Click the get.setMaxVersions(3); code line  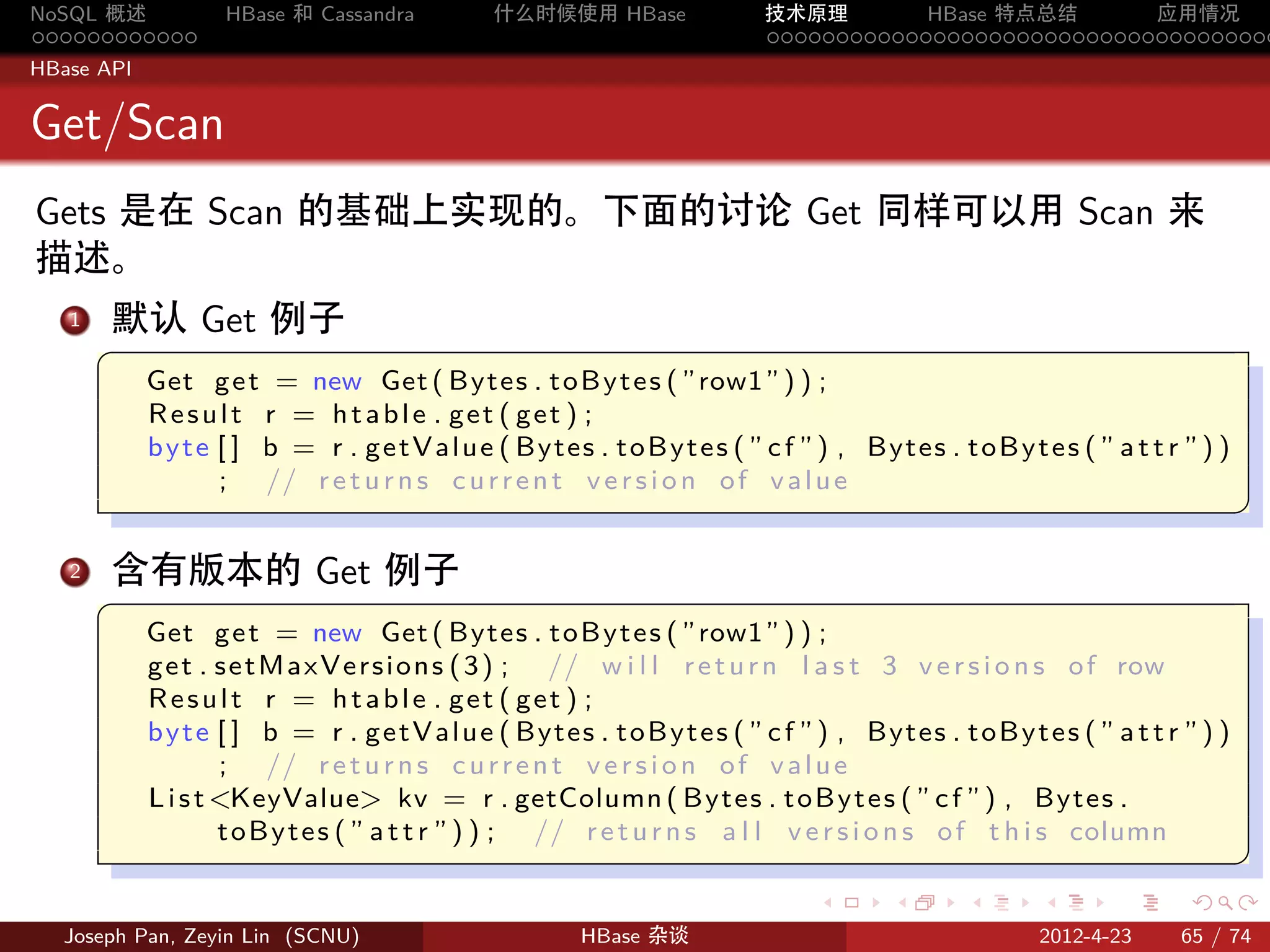[x=329, y=666]
